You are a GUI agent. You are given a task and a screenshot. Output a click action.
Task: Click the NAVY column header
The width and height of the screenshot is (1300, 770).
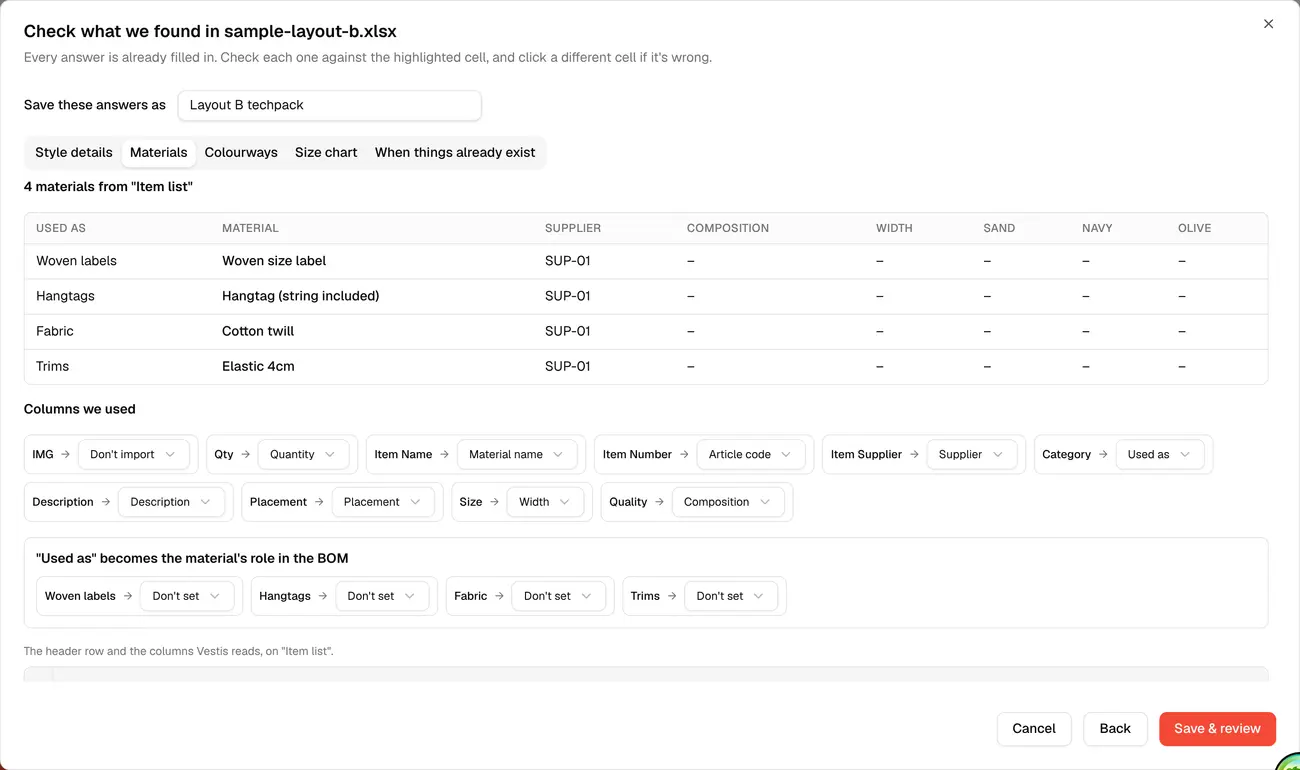point(1097,228)
